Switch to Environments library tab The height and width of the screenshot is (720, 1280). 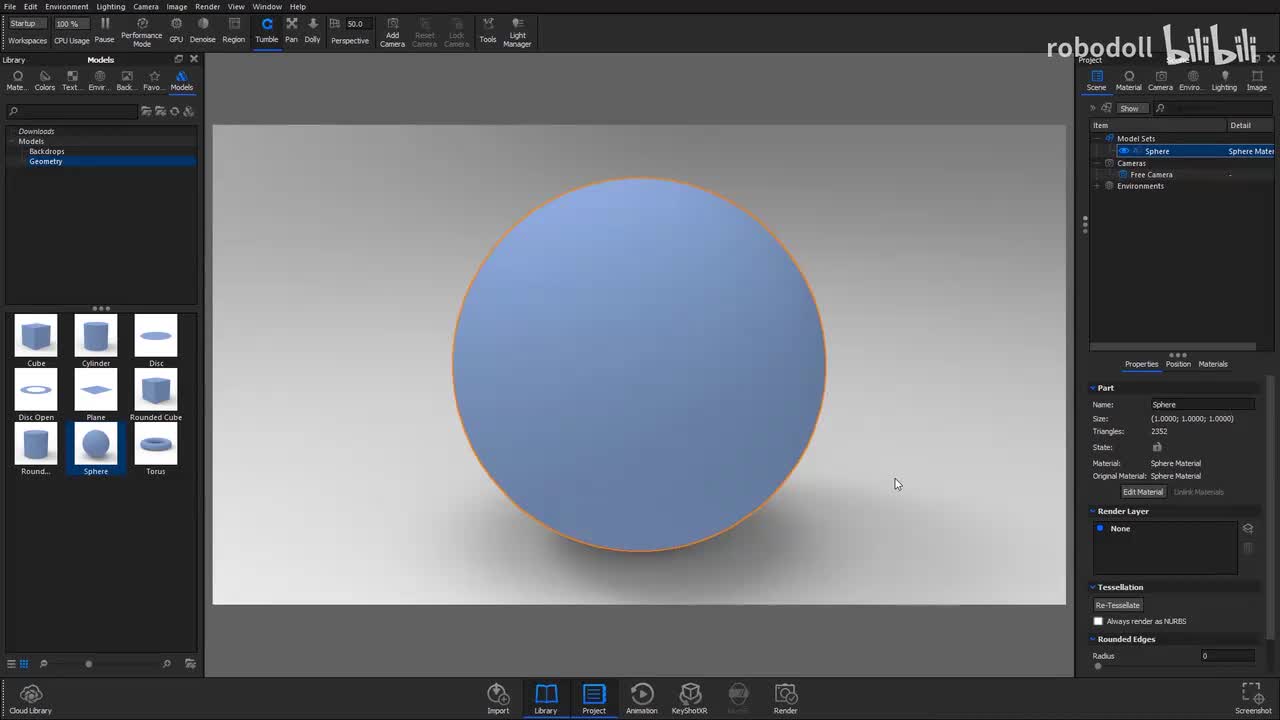tap(99, 81)
